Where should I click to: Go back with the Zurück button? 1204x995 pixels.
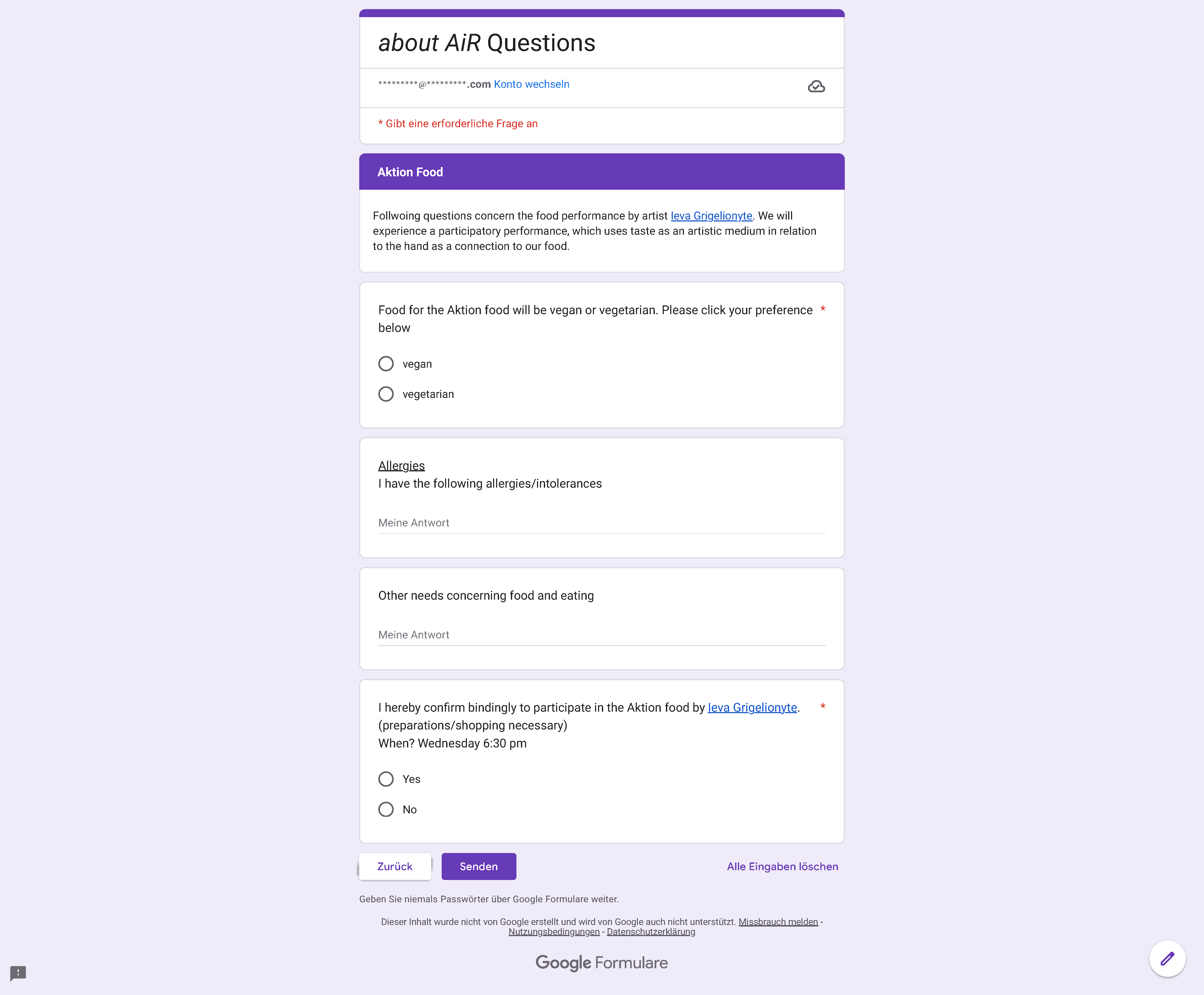(395, 866)
